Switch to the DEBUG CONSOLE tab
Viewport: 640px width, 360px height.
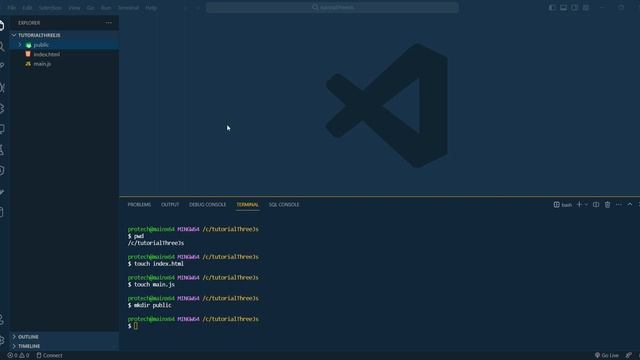tap(207, 204)
